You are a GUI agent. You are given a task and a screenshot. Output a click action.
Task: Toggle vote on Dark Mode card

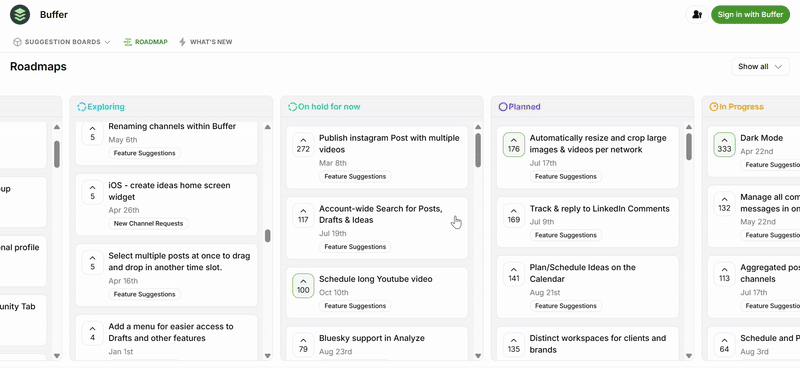[724, 144]
